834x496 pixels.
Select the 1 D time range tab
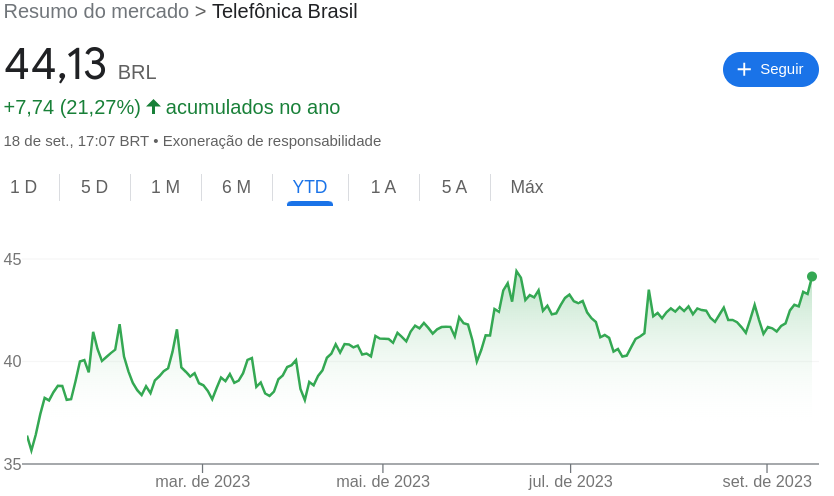click(x=23, y=187)
